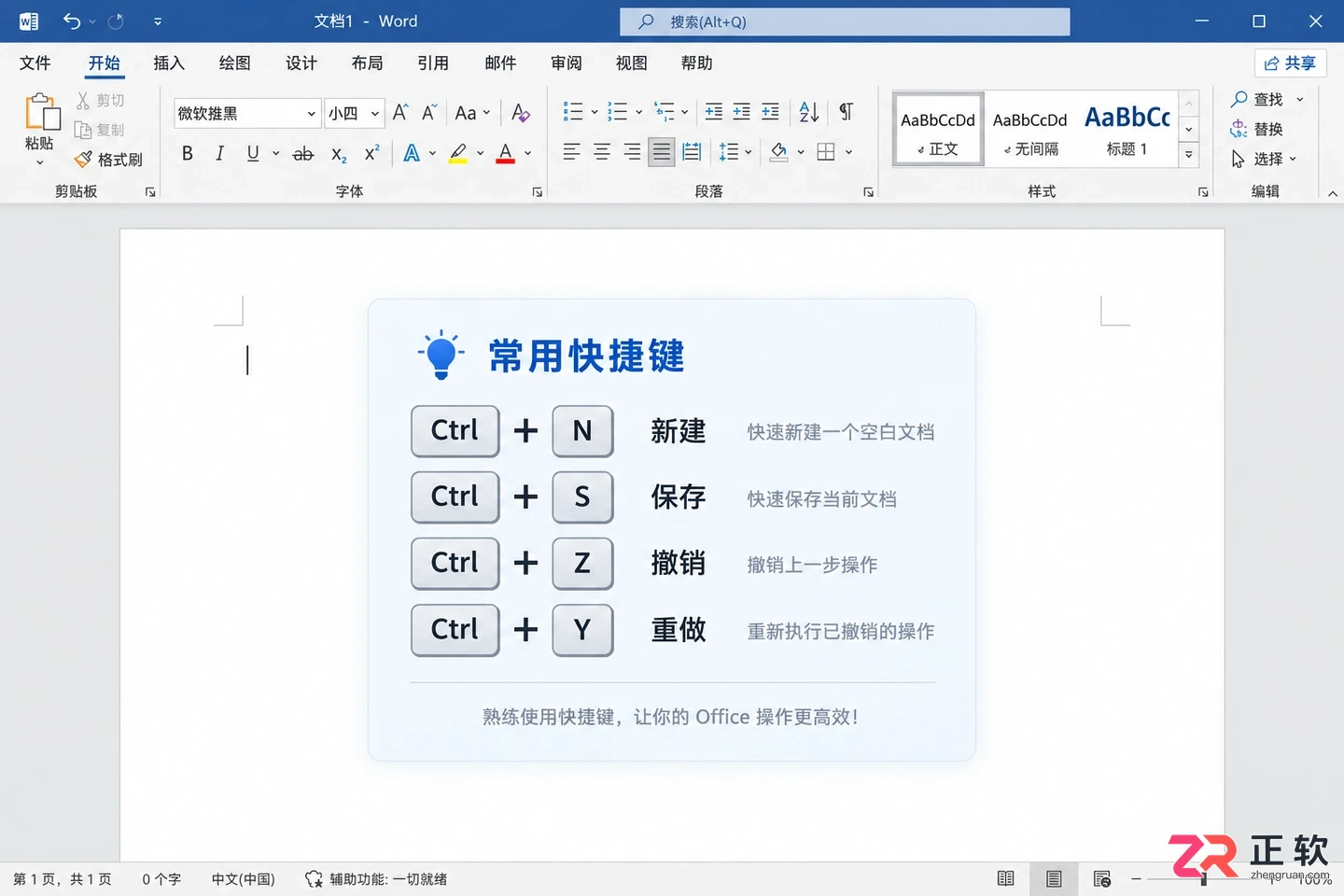Click the Paste clipboard icon

[42, 112]
